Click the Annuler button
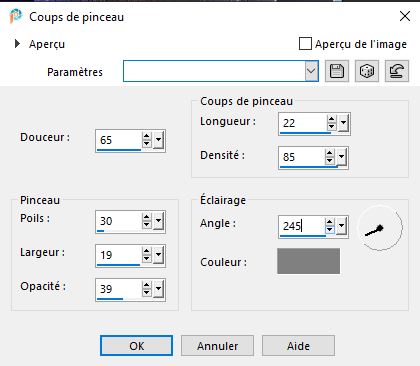 click(217, 346)
